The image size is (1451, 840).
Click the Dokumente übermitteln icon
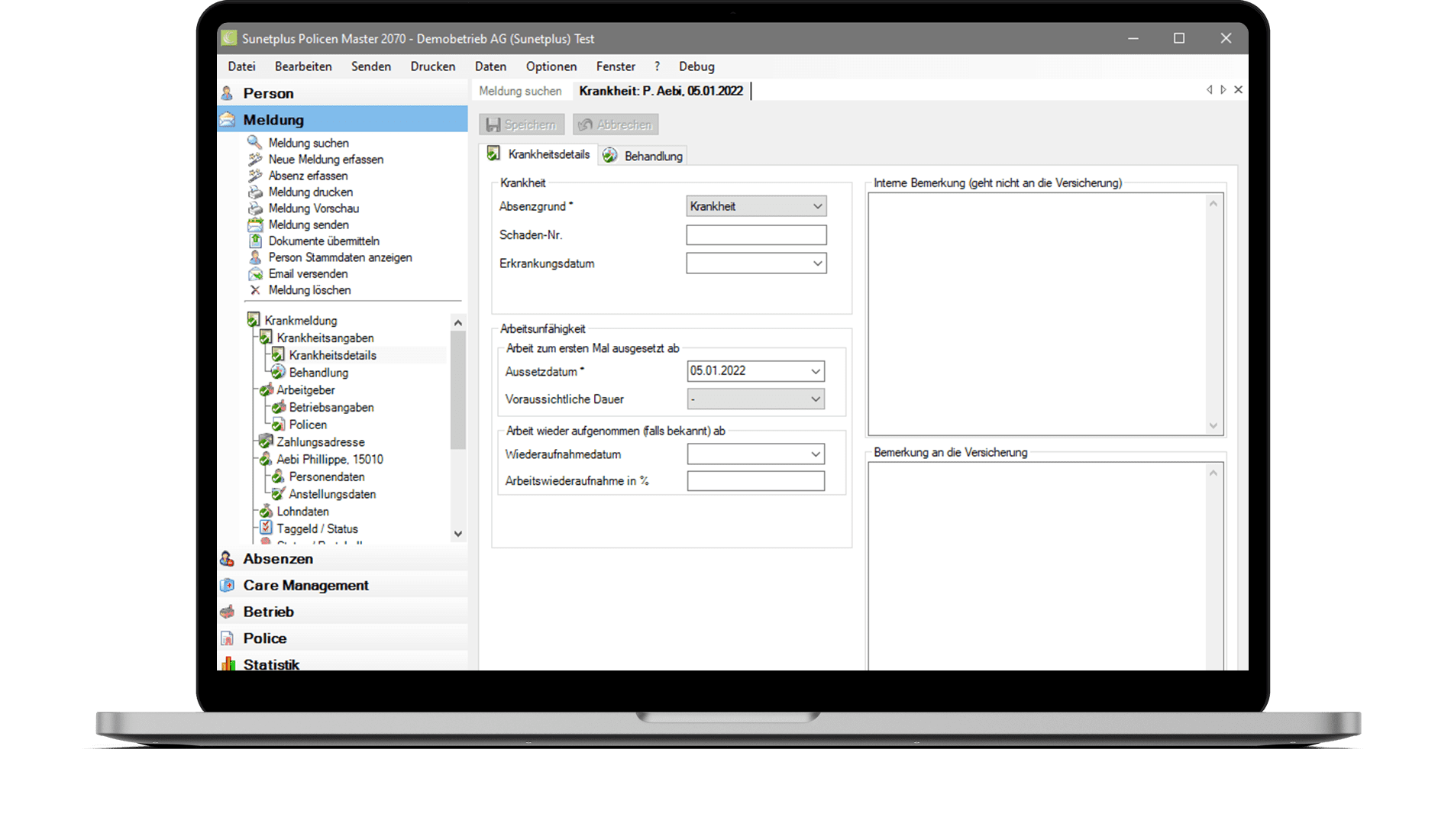click(x=255, y=241)
